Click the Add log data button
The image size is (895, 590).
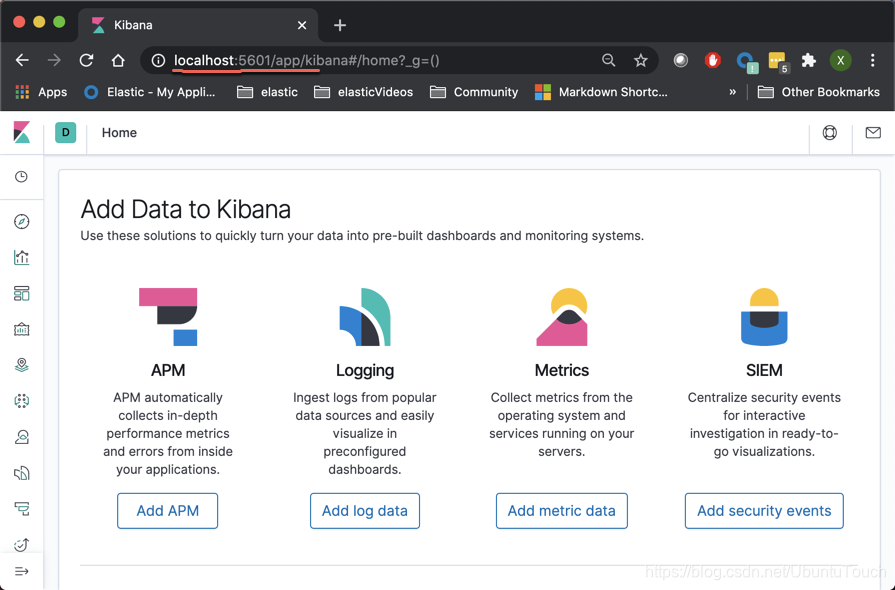pos(365,511)
